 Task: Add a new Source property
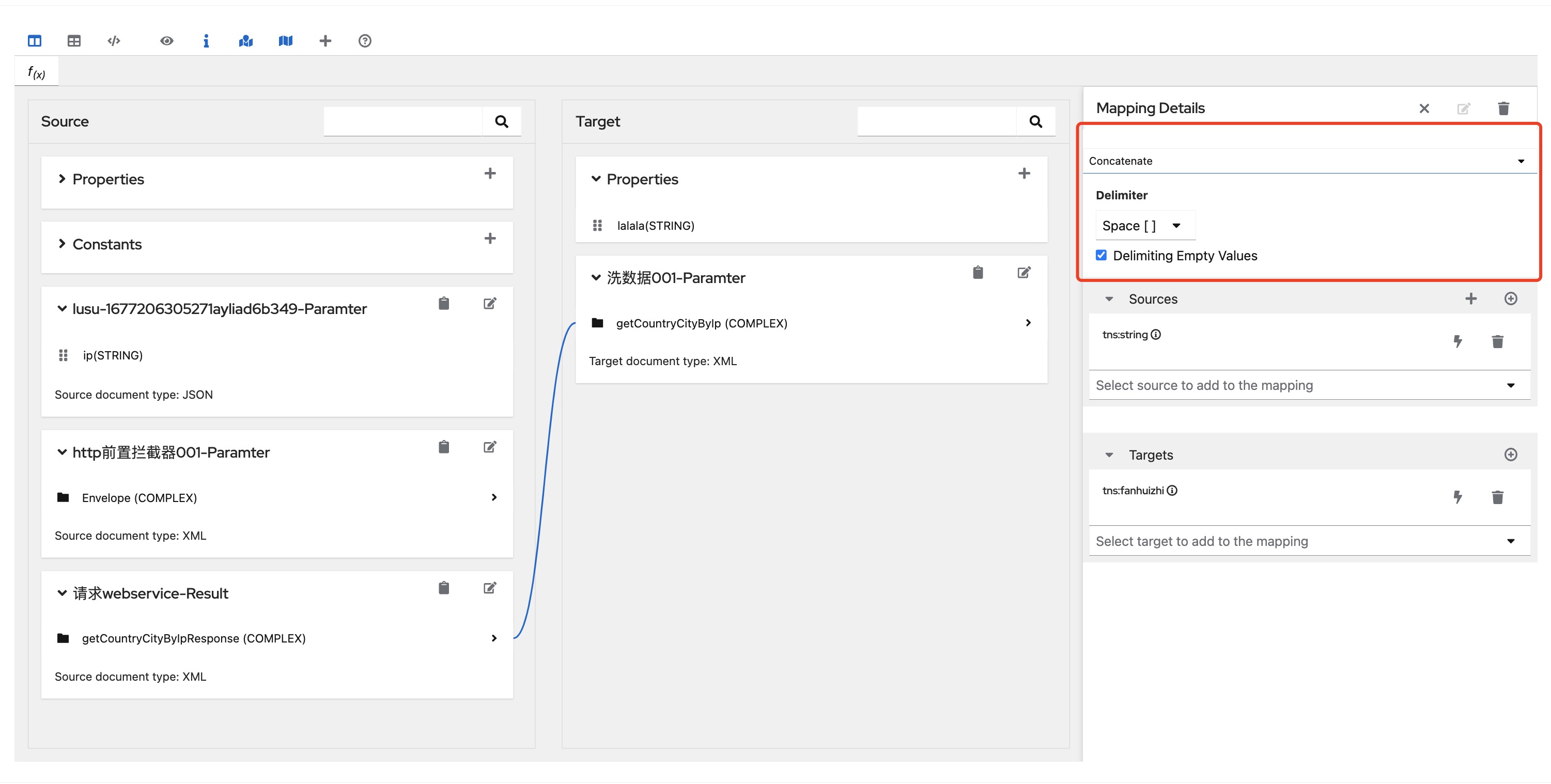[x=490, y=174]
